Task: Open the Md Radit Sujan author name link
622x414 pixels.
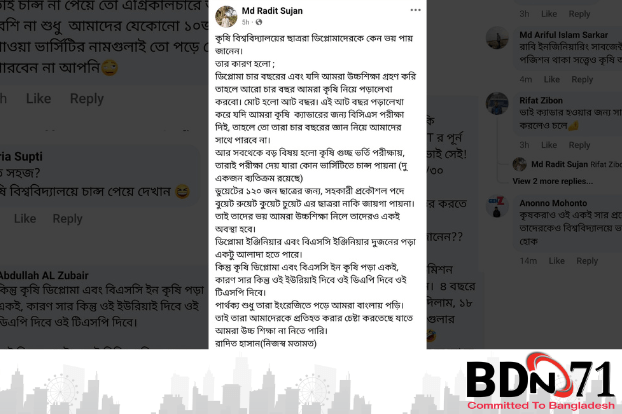Action: (272, 11)
